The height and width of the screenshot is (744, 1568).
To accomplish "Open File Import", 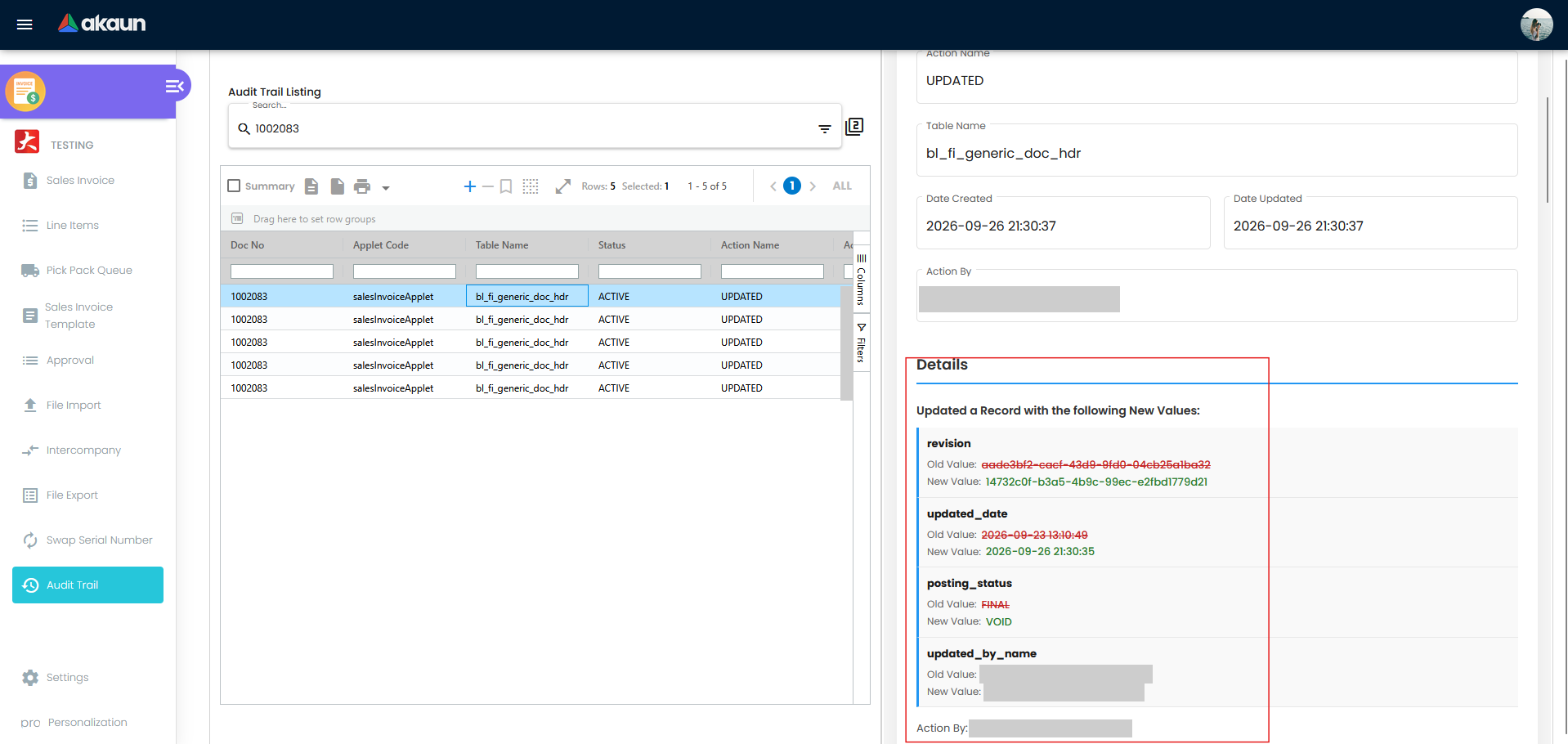I will [74, 406].
